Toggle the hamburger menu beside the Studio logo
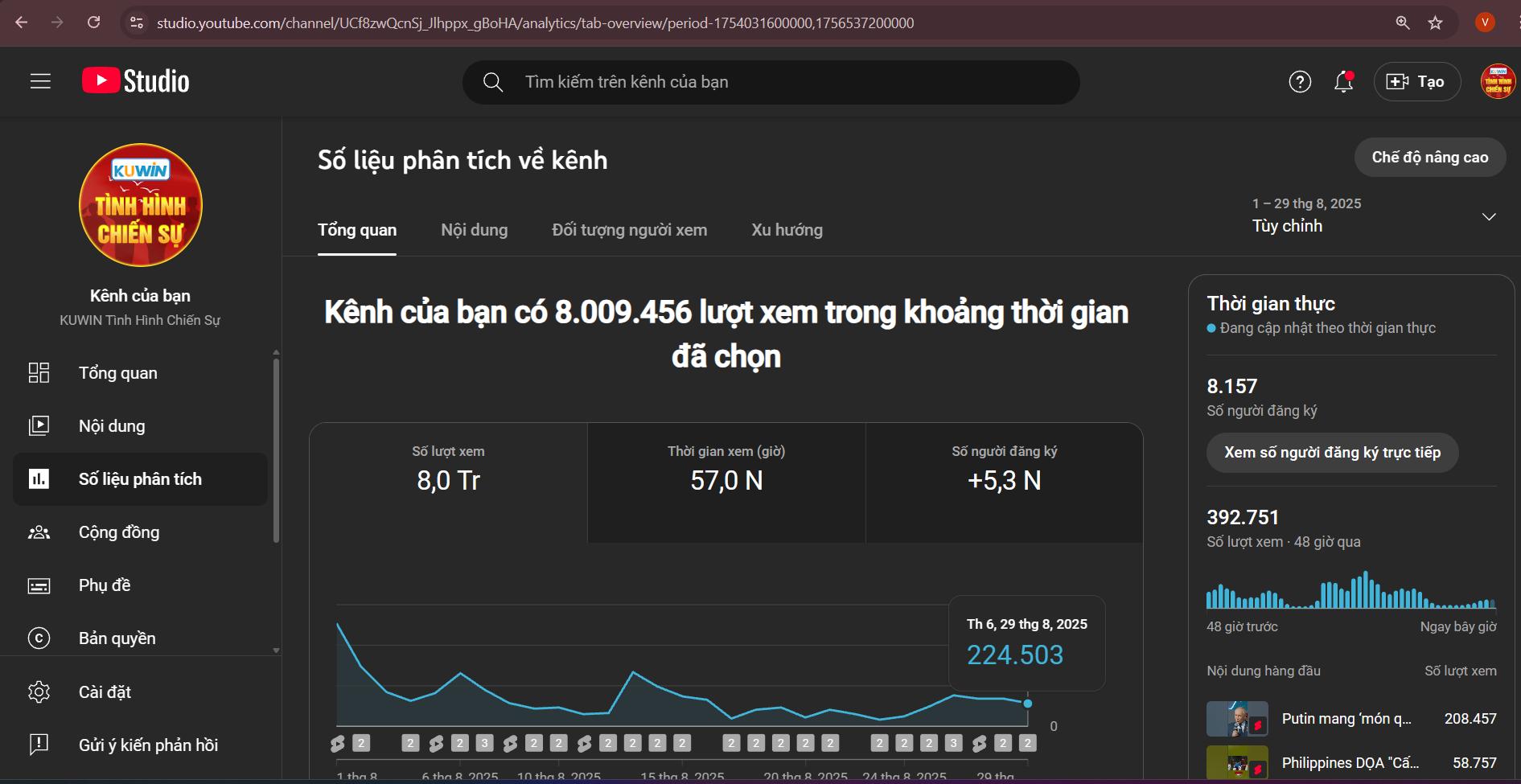1521x784 pixels. click(x=40, y=81)
